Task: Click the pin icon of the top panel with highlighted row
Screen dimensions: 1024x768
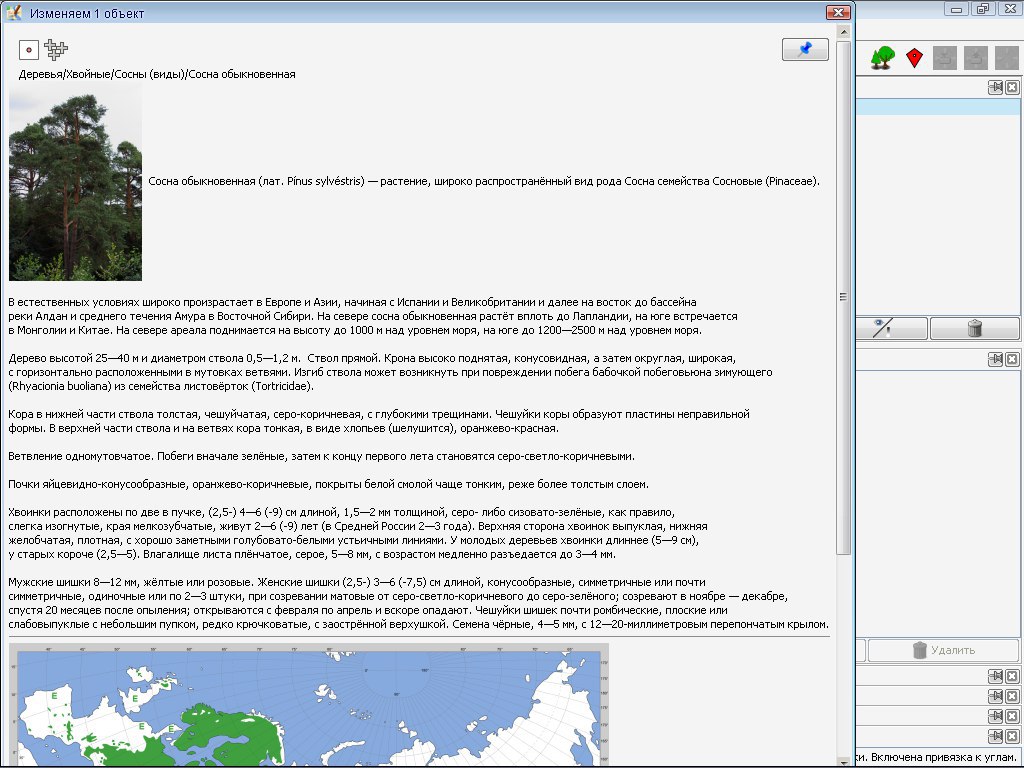Action: (x=995, y=87)
